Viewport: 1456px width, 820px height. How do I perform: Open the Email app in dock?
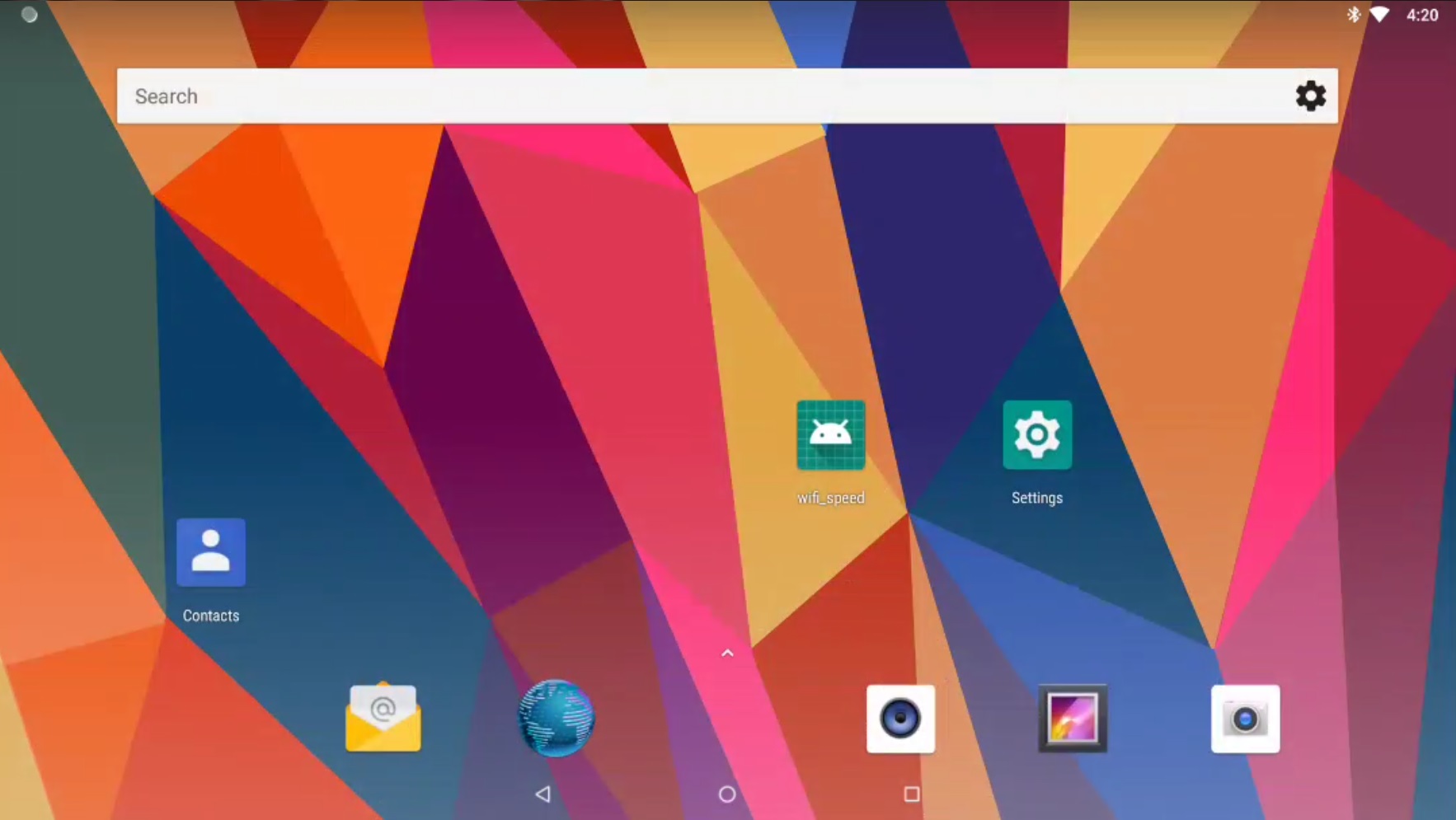pyautogui.click(x=383, y=718)
